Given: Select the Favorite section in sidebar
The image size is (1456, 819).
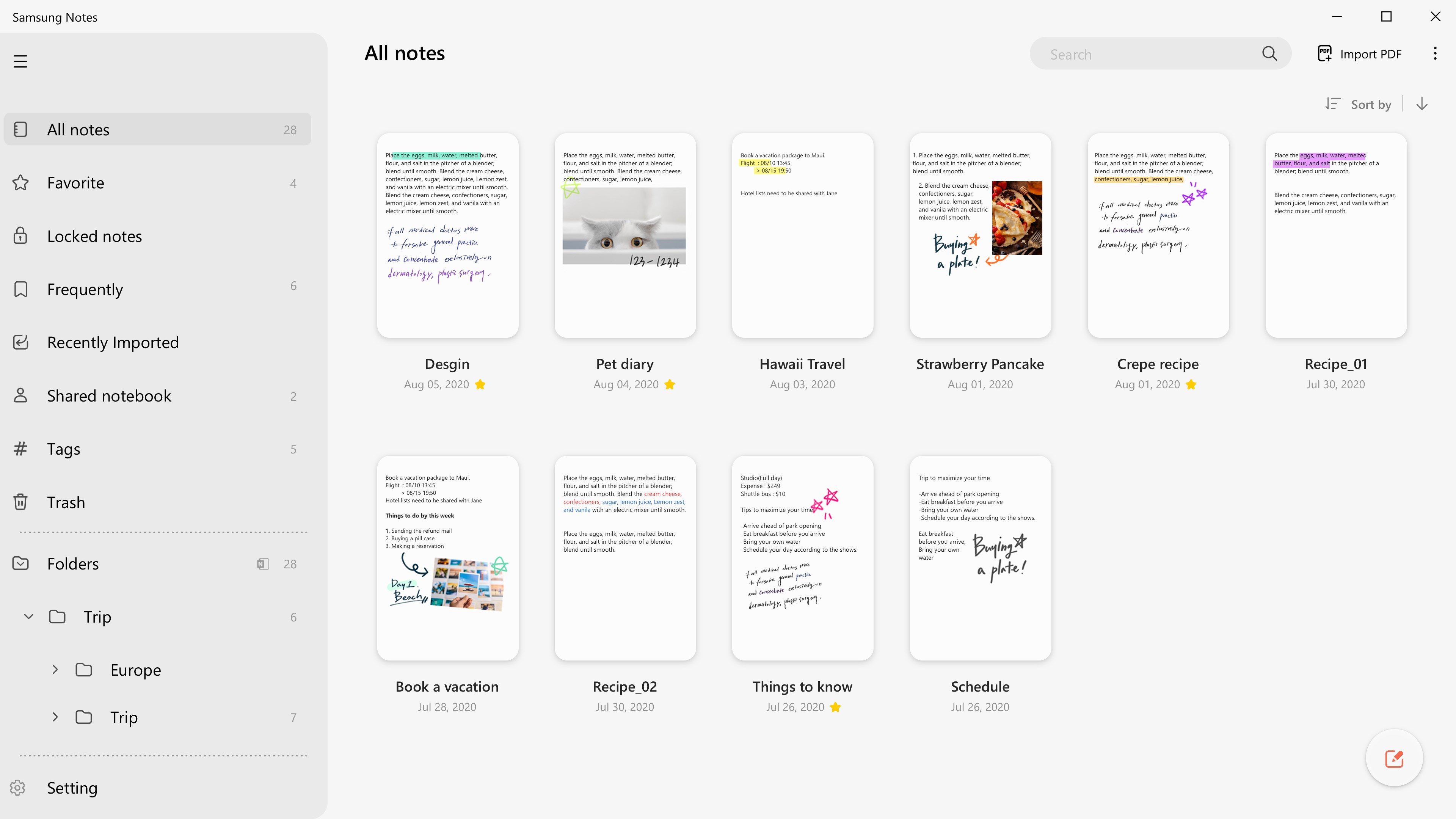Looking at the screenshot, I should coord(76,182).
